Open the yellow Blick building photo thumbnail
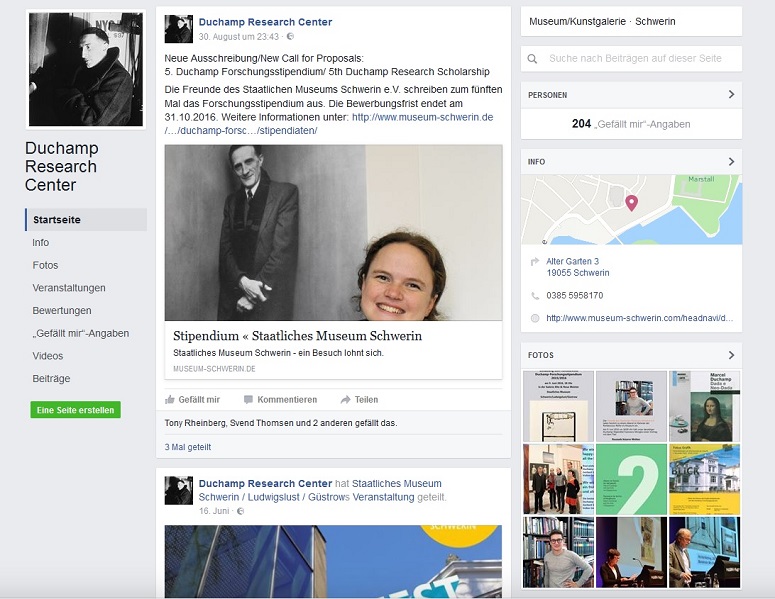Viewport: 775px width, 599px height. click(x=705, y=479)
